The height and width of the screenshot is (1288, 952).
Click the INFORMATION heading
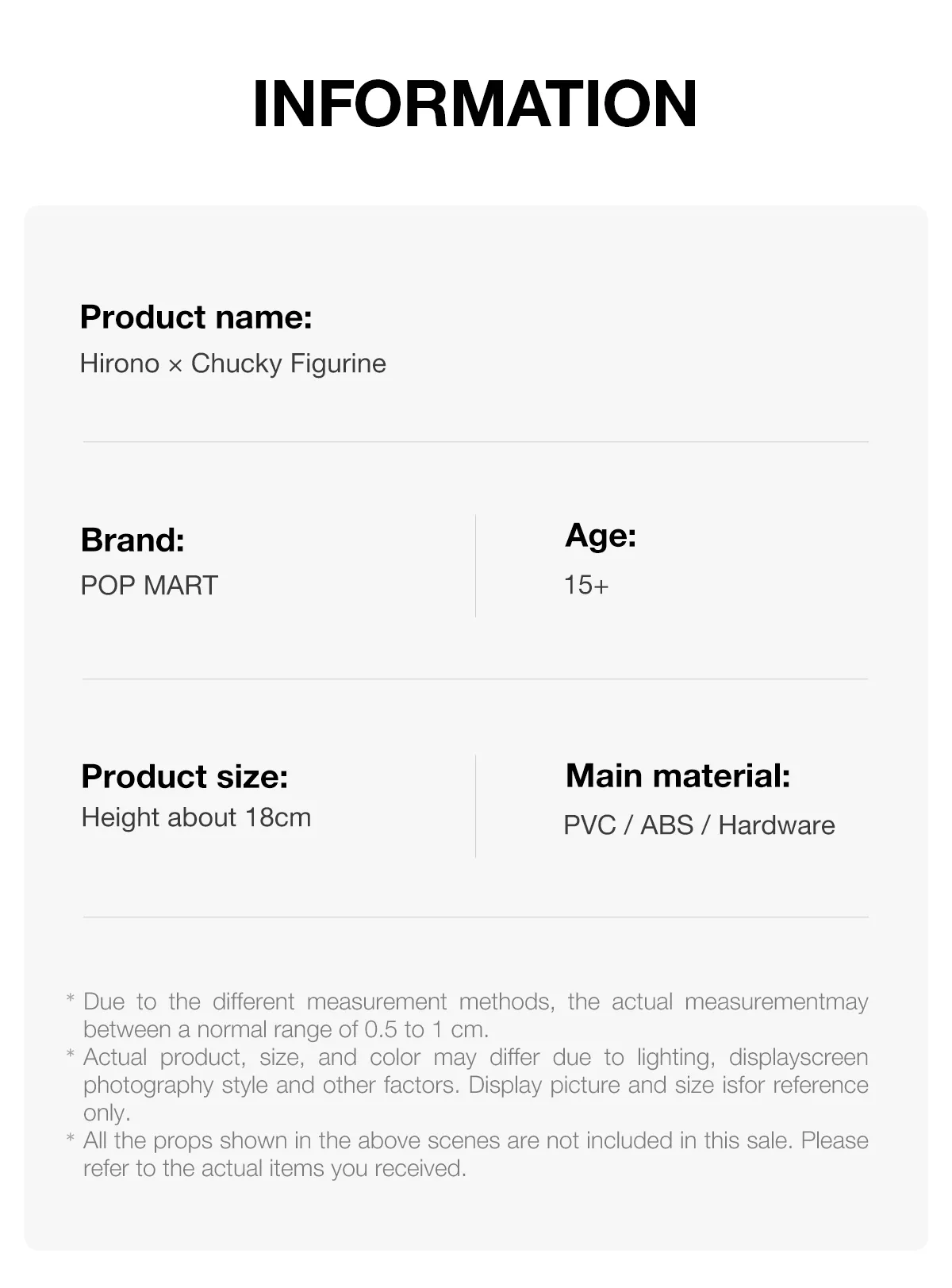[x=474, y=104]
